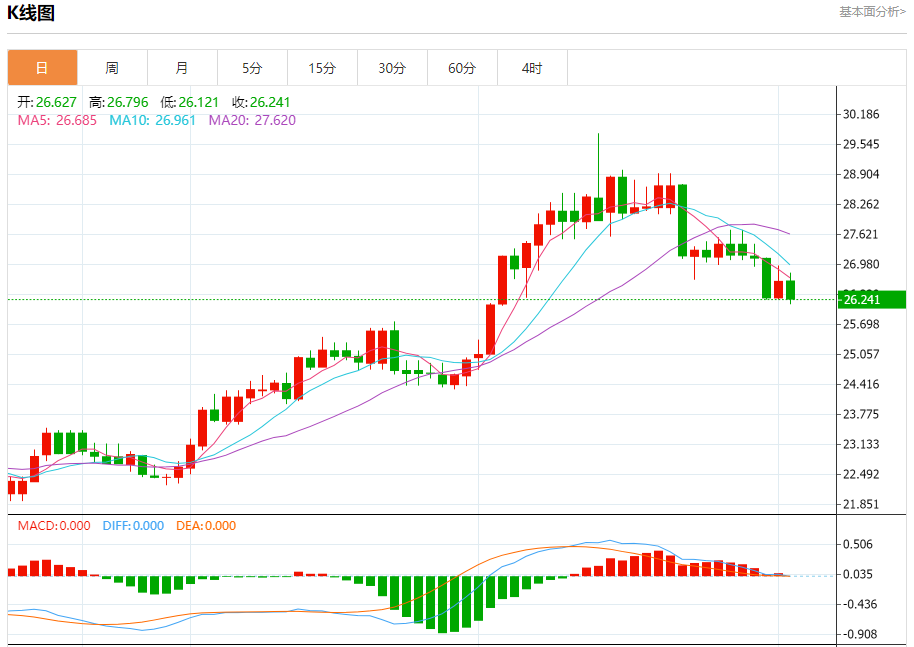
Task: Click the green 26.241 current price tag
Action: pos(872,299)
